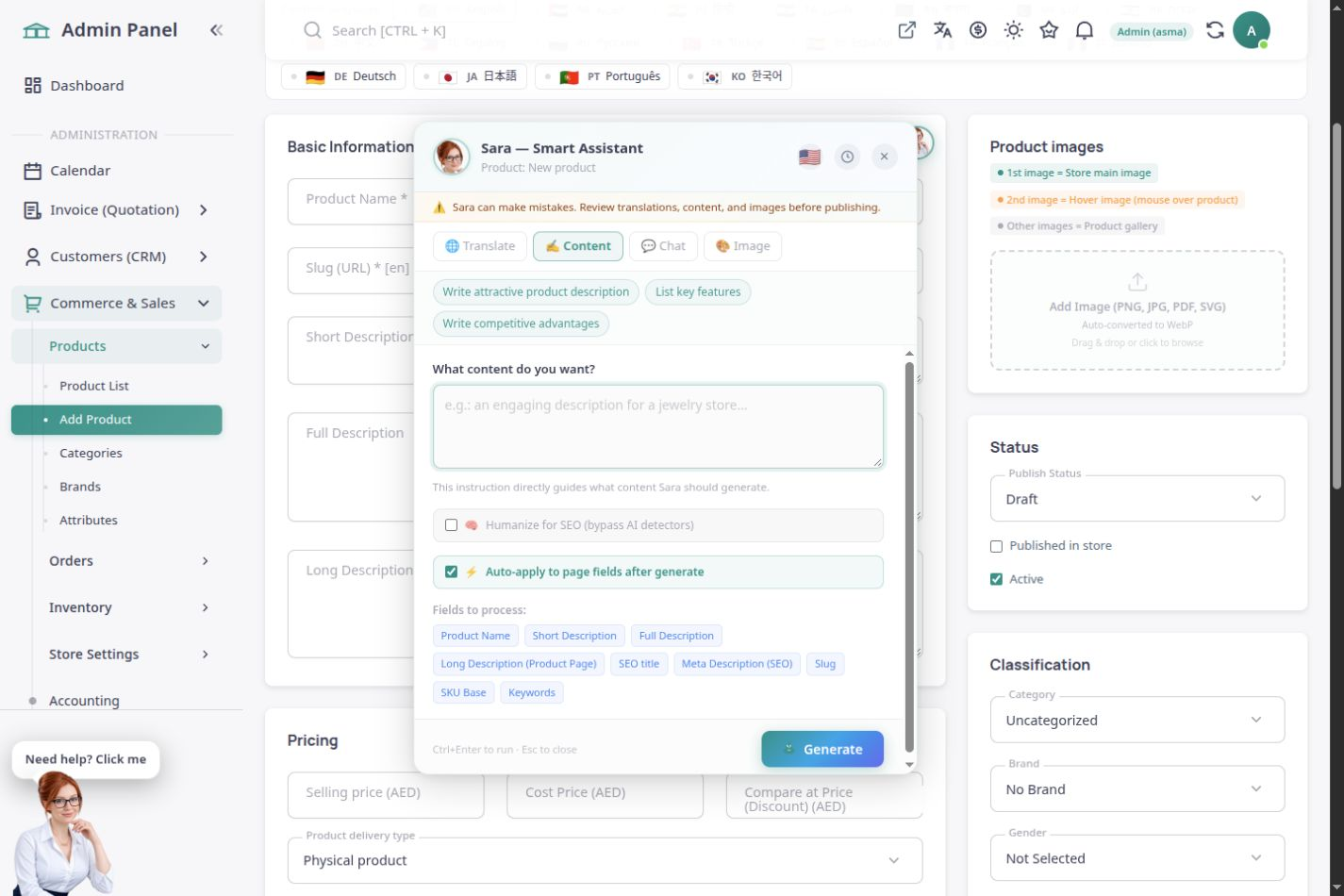
Task: Uncheck Auto-apply to page fields checkbox
Action: [451, 572]
